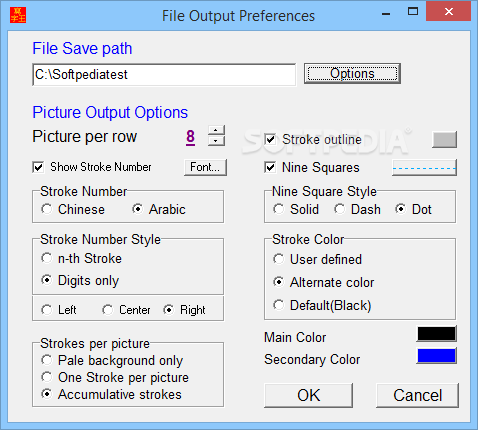
Task: Click the black Main Color swatch
Action: (436, 334)
